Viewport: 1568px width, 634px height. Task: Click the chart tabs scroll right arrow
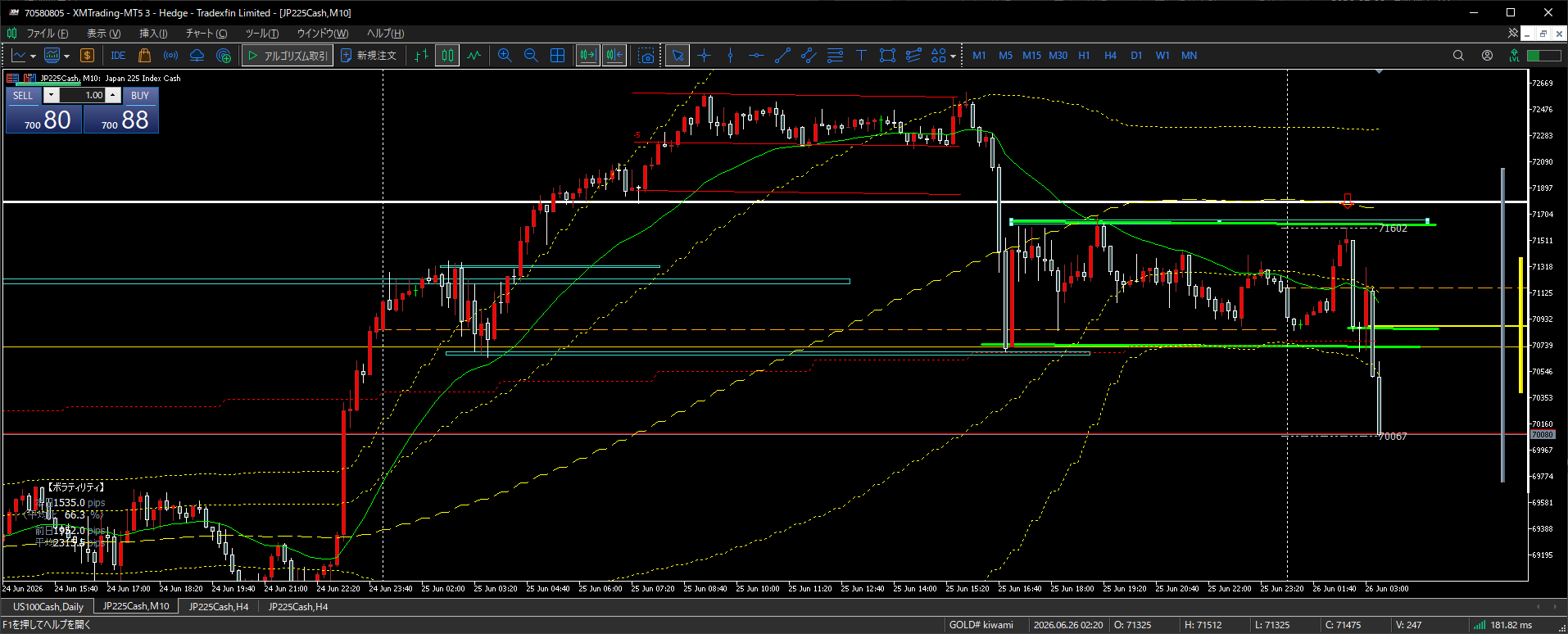[1556, 607]
